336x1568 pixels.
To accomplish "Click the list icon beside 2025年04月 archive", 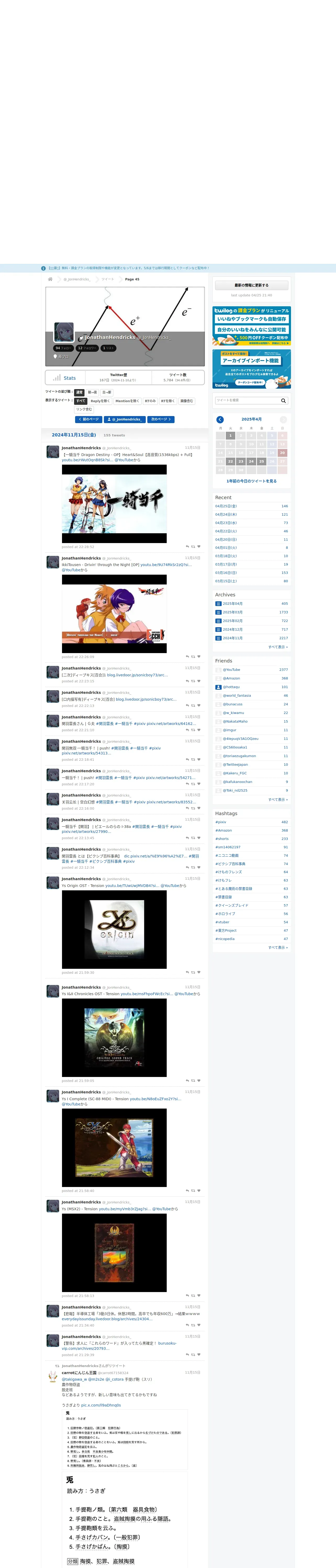I will (218, 604).
